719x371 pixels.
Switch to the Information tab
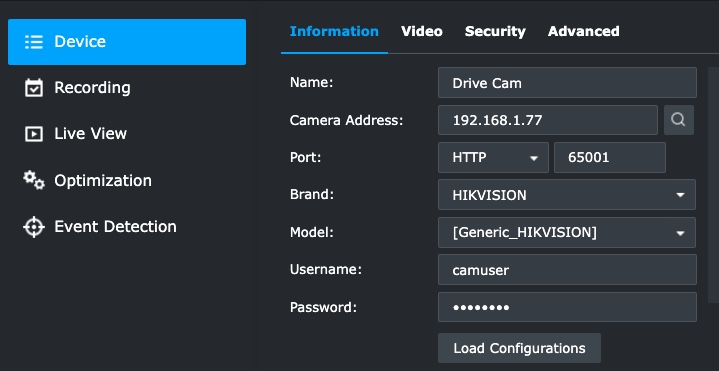point(334,31)
